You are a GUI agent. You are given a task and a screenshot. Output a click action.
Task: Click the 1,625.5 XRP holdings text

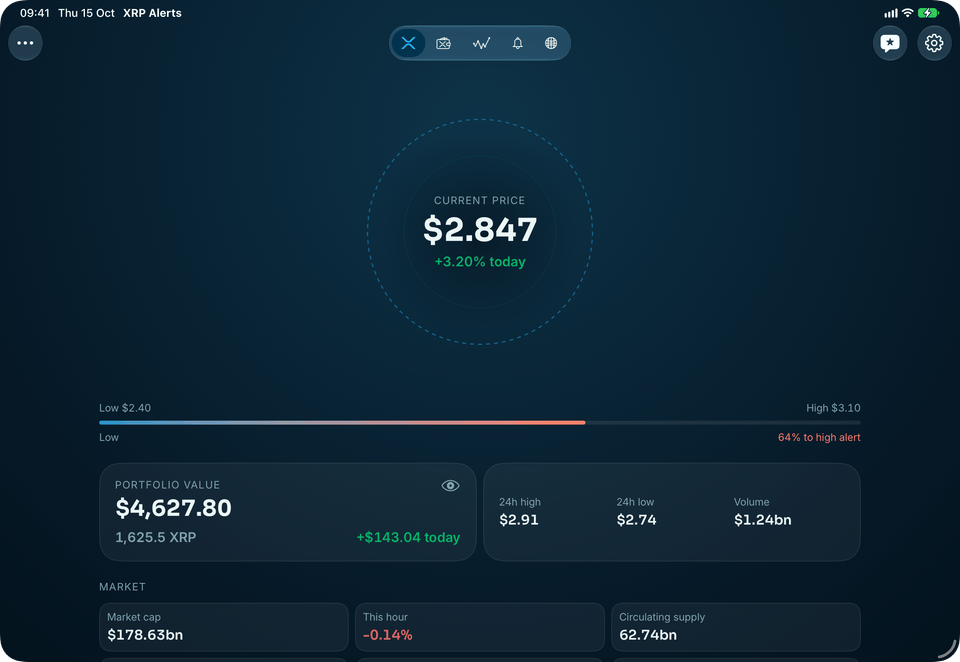click(156, 537)
